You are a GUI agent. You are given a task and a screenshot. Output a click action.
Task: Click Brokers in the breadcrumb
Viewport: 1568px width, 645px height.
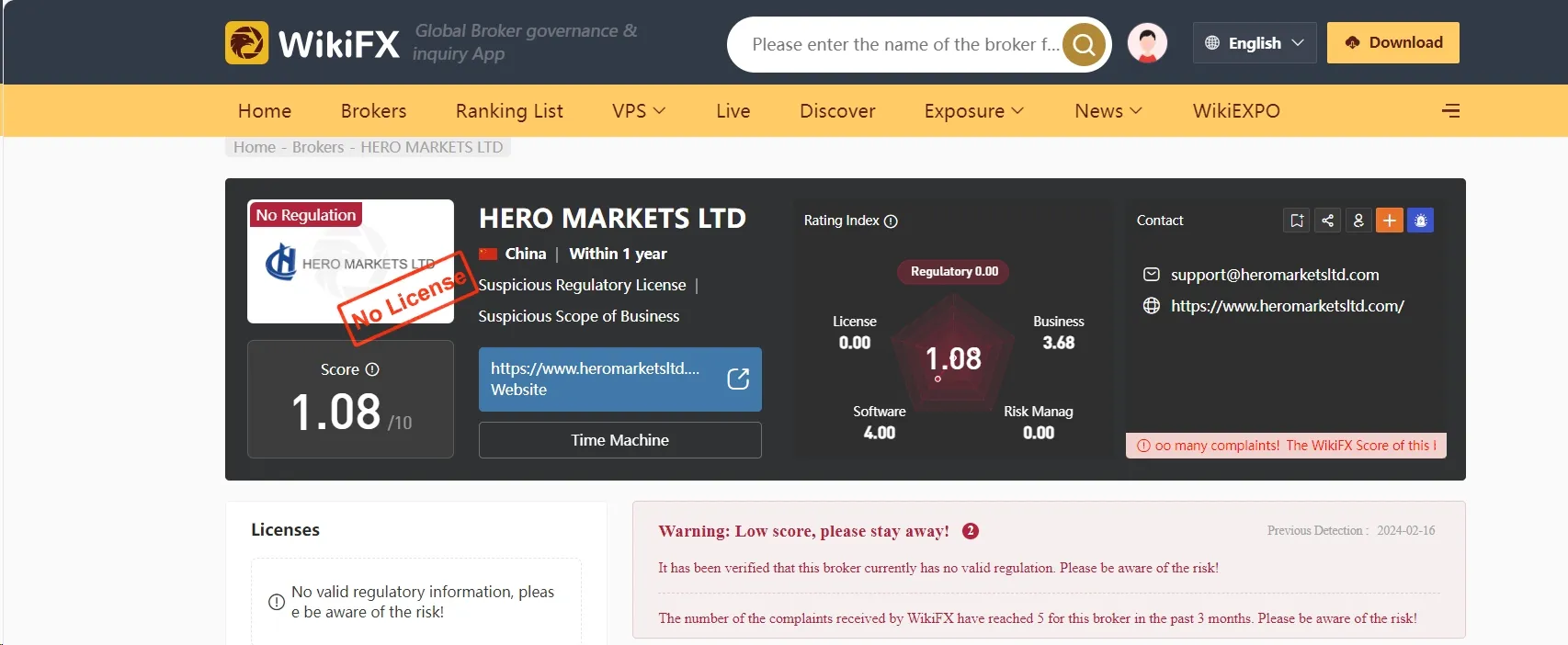click(x=318, y=147)
